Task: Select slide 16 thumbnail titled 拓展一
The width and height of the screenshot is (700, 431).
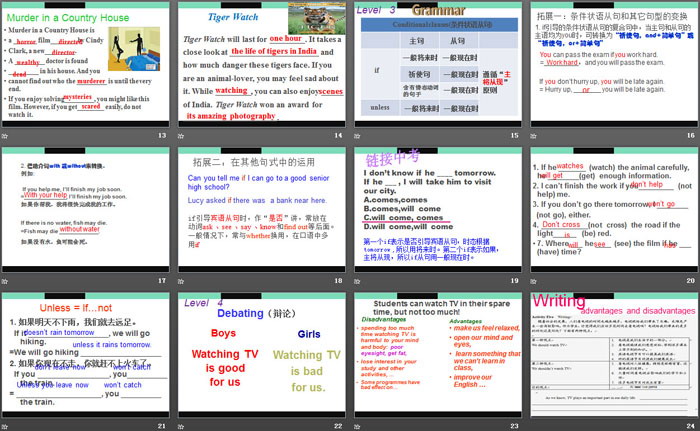Action: (614, 65)
